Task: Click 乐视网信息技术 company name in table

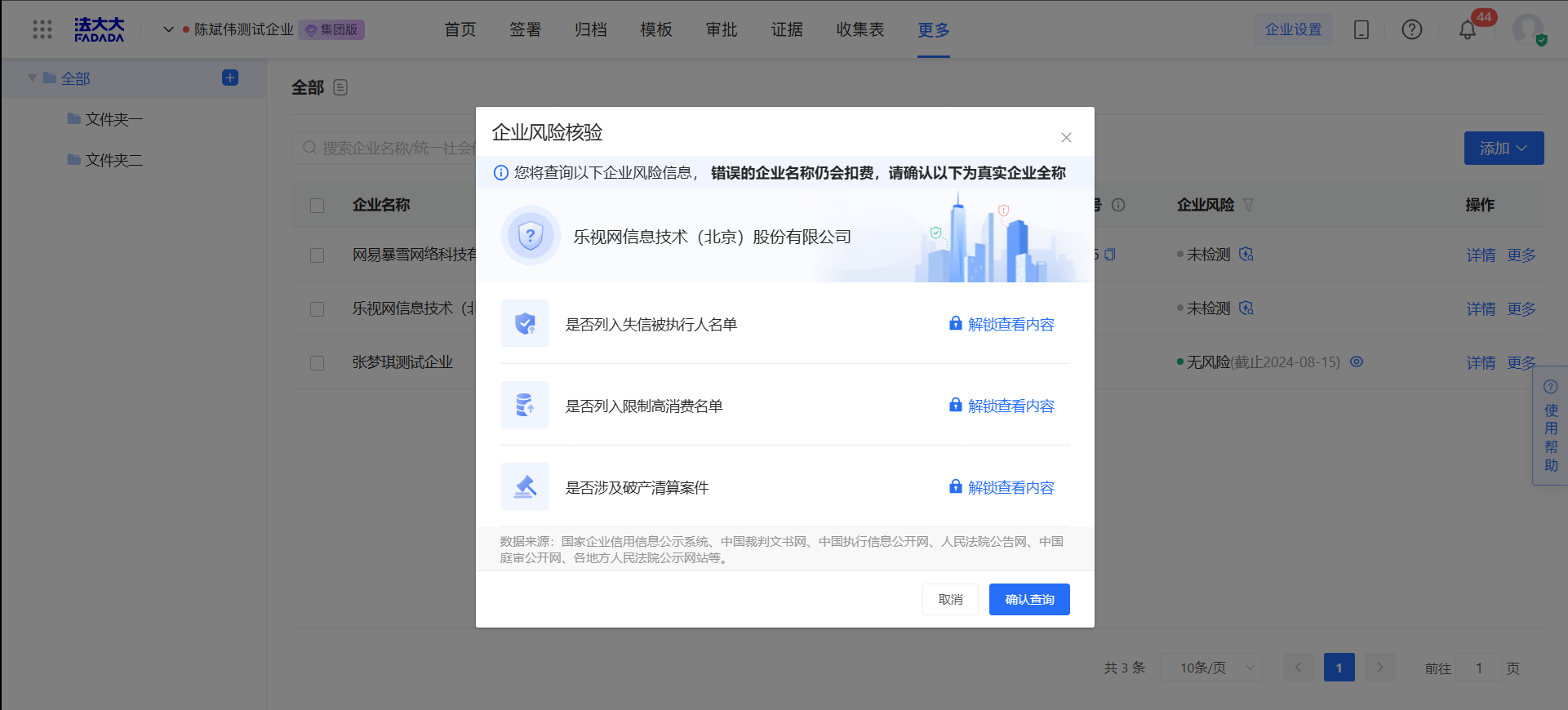Action: click(x=414, y=308)
